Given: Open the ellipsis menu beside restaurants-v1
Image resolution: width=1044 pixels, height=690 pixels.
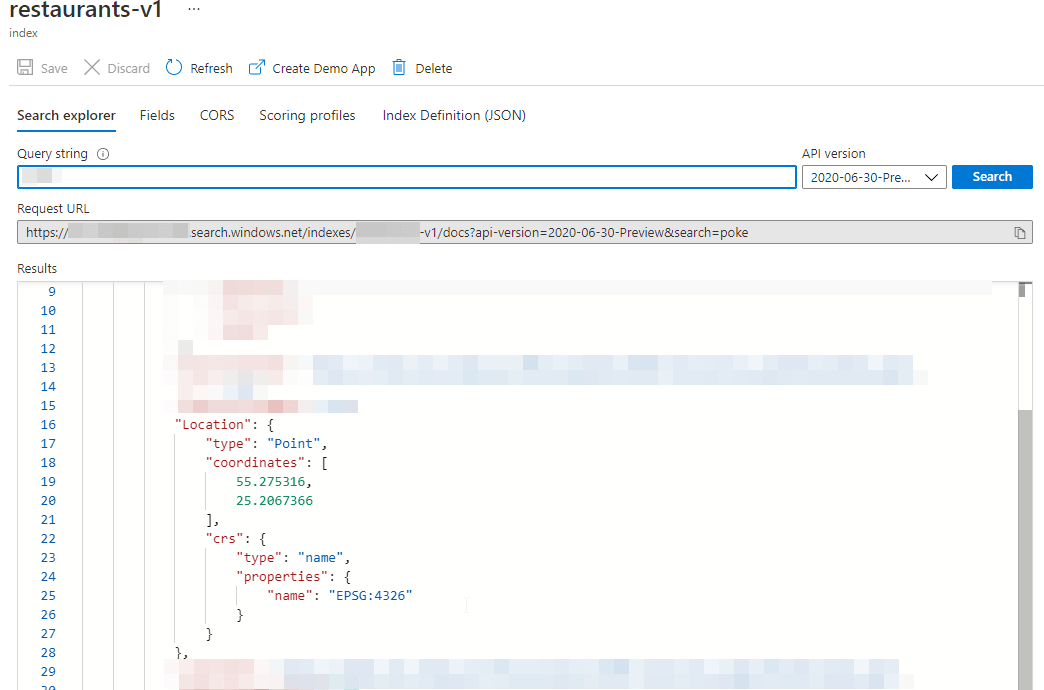Looking at the screenshot, I should pos(194,9).
